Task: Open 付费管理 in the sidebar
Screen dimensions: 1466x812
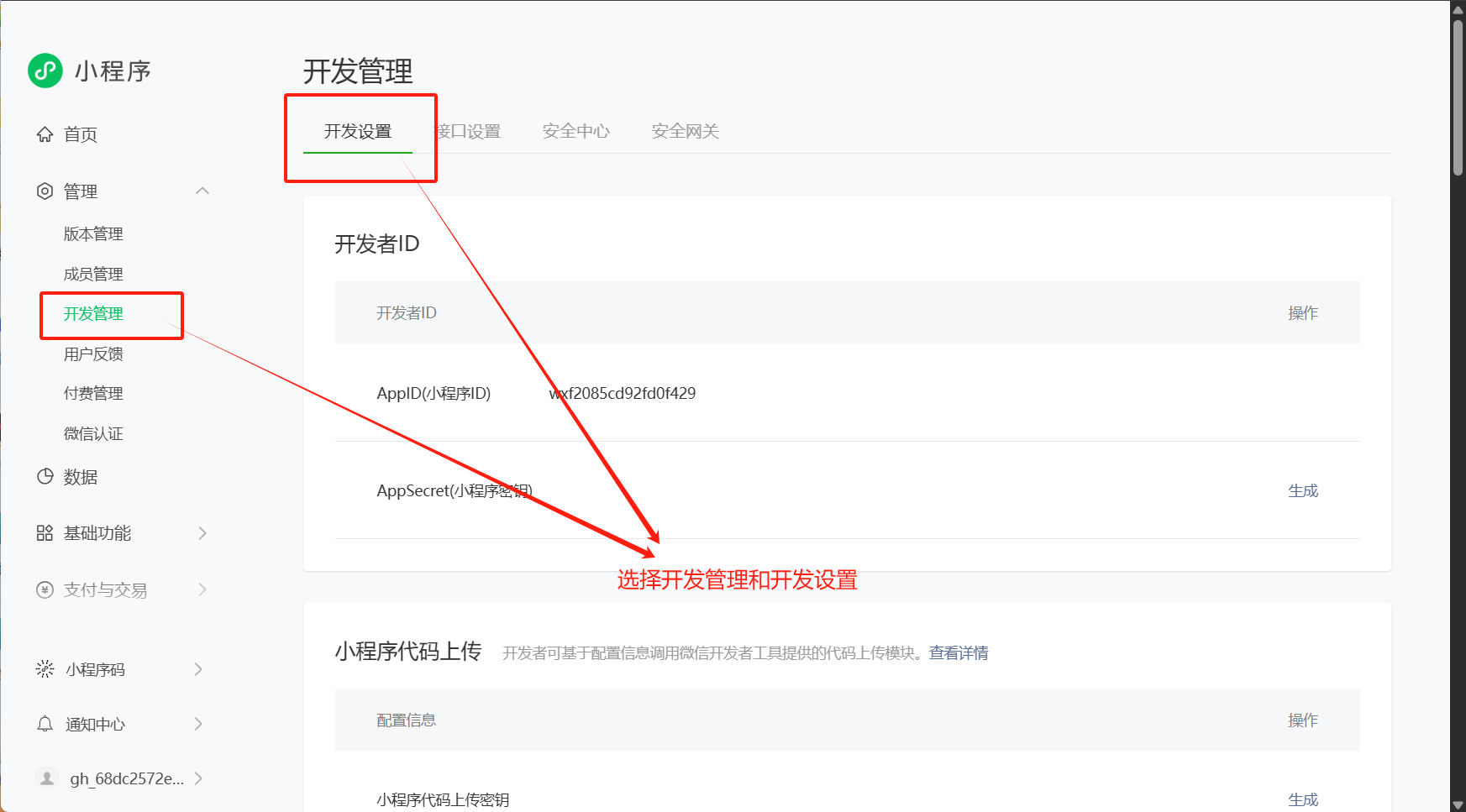Action: point(93,394)
